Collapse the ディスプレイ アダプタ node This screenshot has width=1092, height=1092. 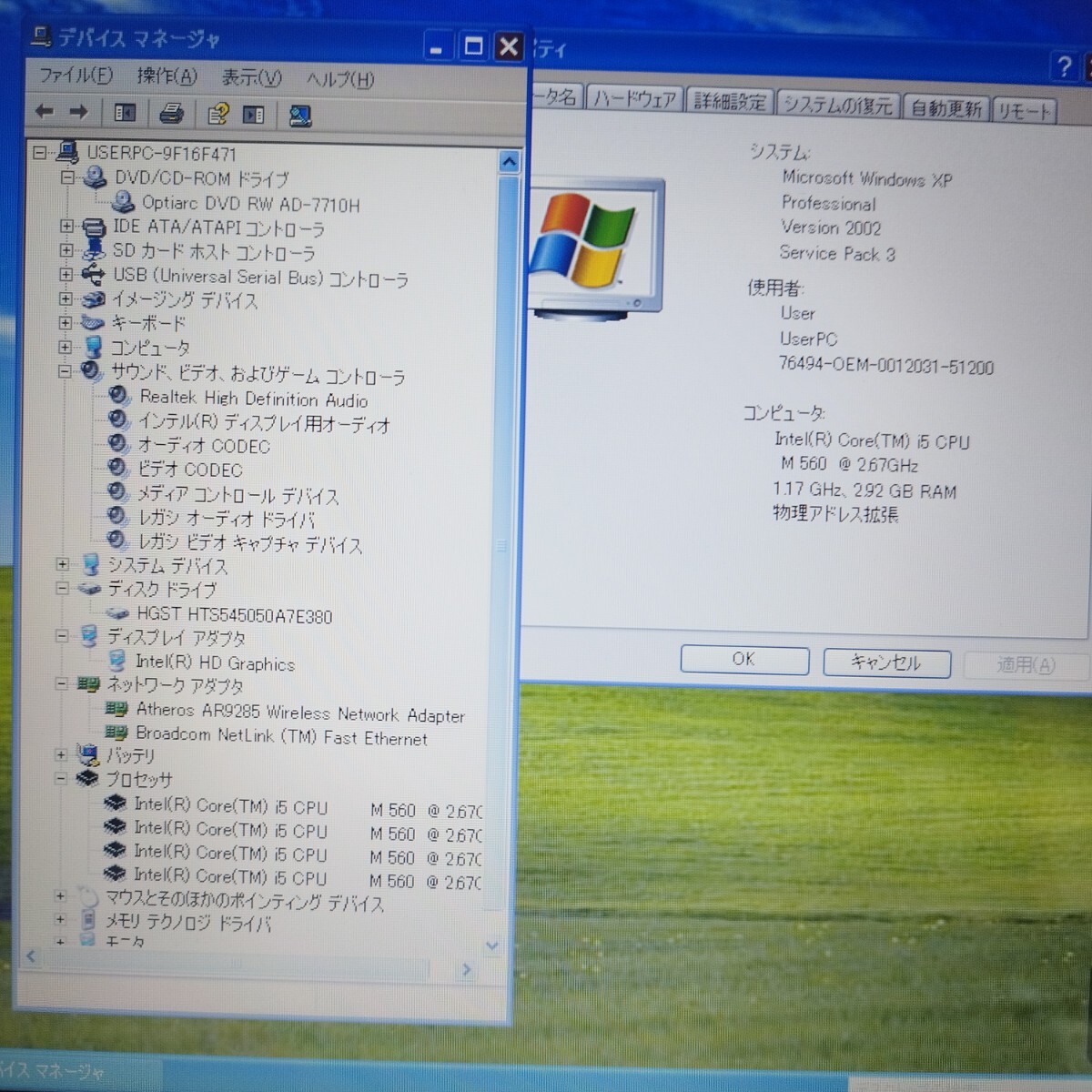coord(62,636)
